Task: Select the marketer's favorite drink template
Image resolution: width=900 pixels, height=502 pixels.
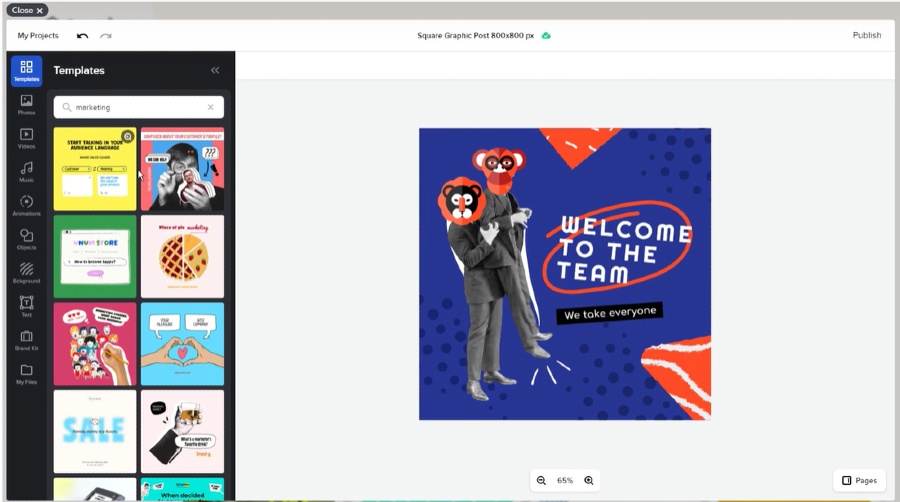Action: (x=183, y=431)
